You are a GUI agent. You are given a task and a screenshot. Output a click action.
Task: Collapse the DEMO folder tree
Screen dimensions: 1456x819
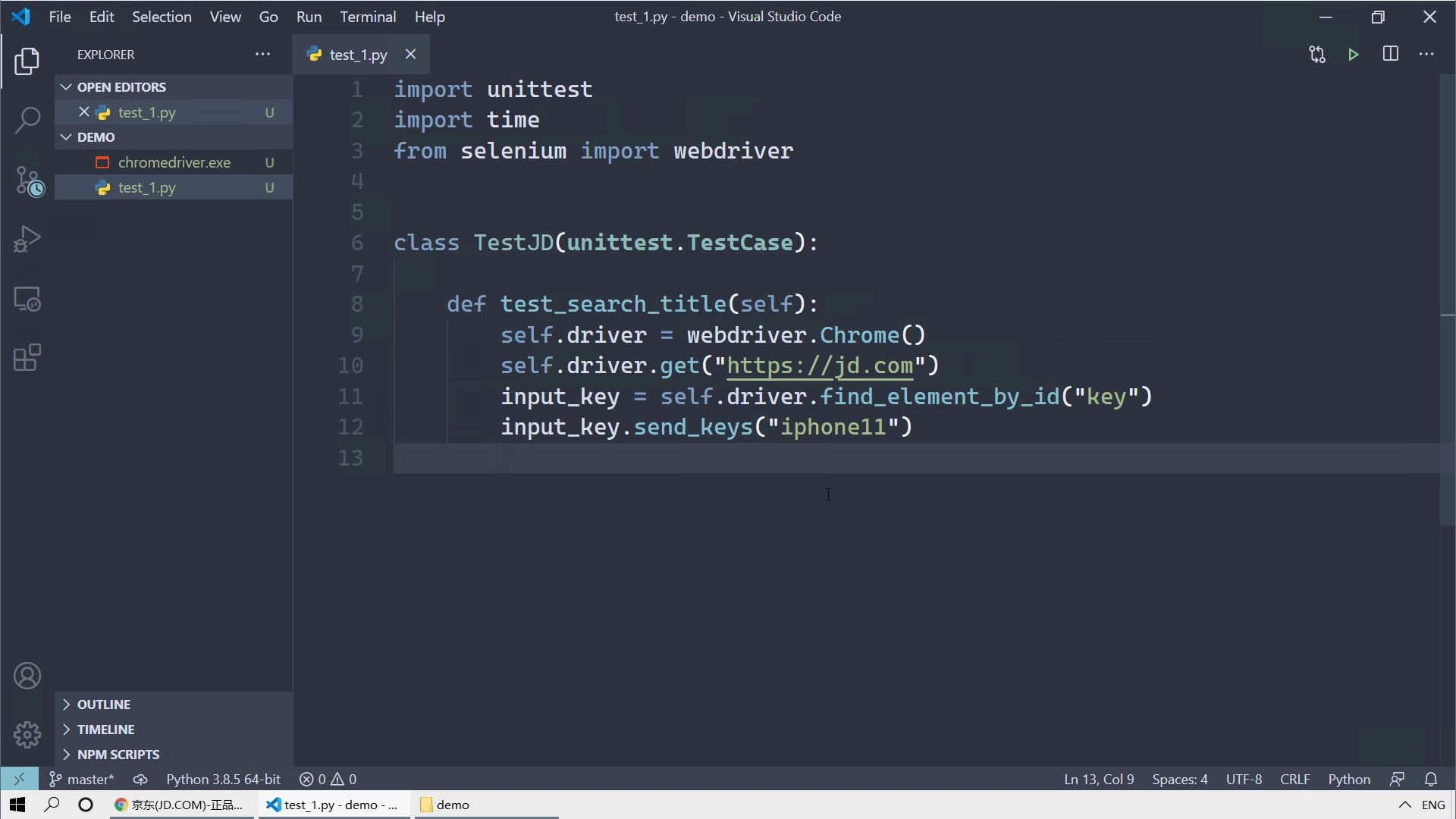65,136
